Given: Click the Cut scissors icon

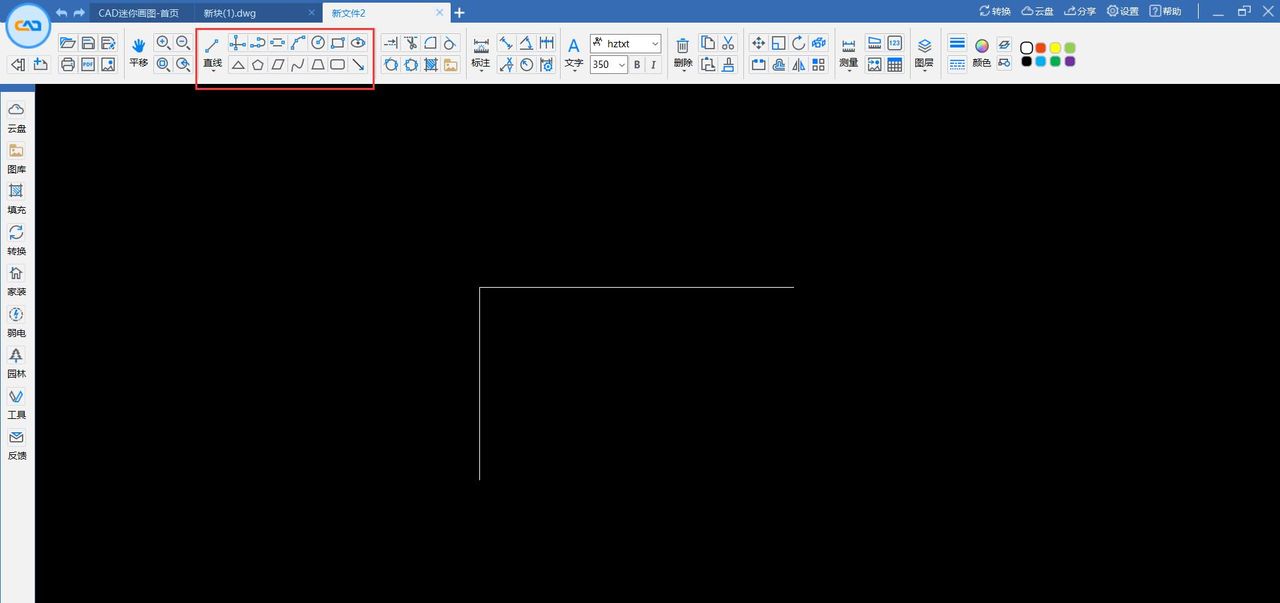Looking at the screenshot, I should pyautogui.click(x=728, y=43).
